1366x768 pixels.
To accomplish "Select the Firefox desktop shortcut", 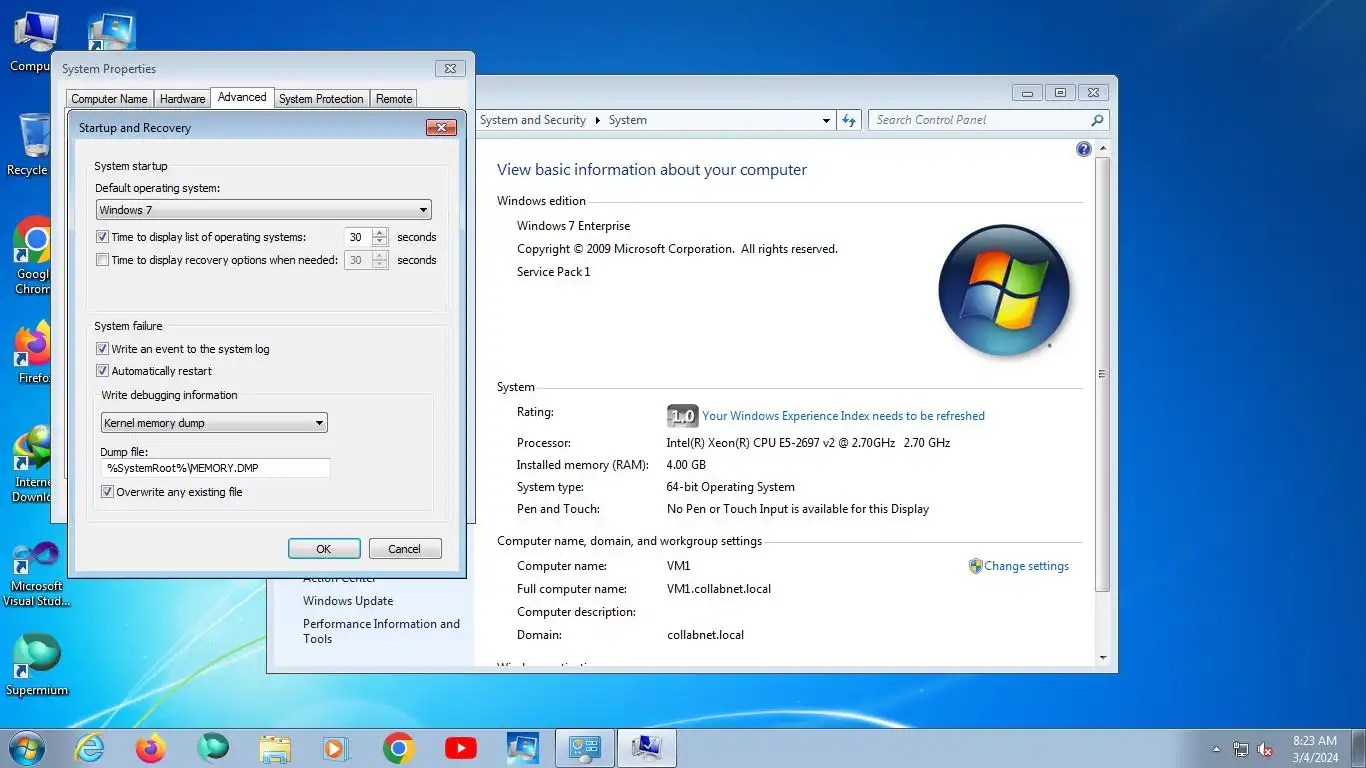I will [x=34, y=353].
